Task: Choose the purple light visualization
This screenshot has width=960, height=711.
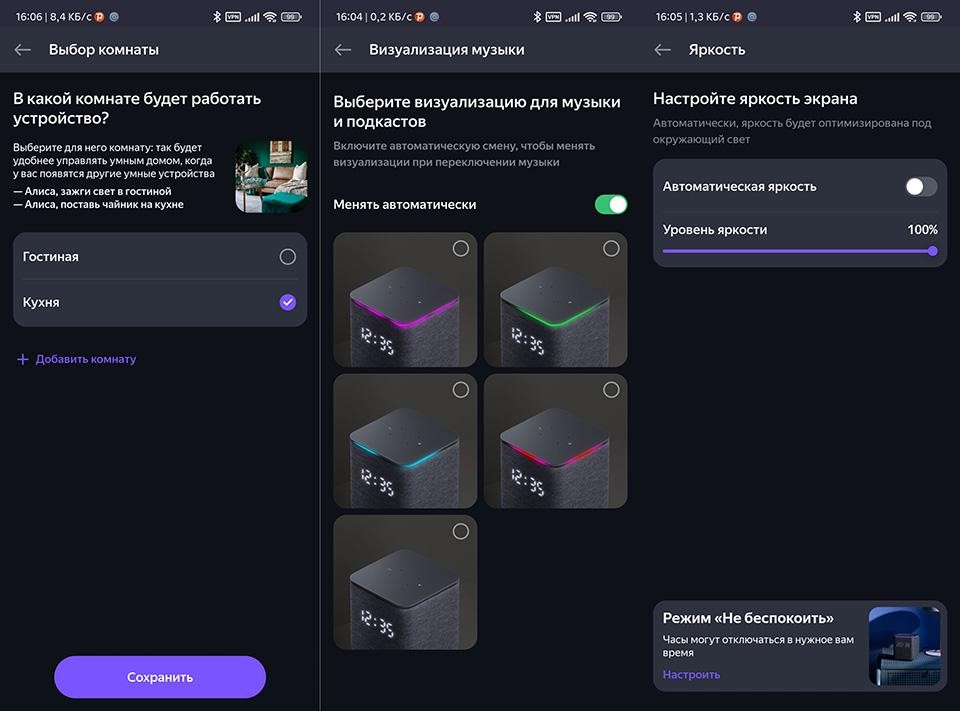Action: coord(405,300)
